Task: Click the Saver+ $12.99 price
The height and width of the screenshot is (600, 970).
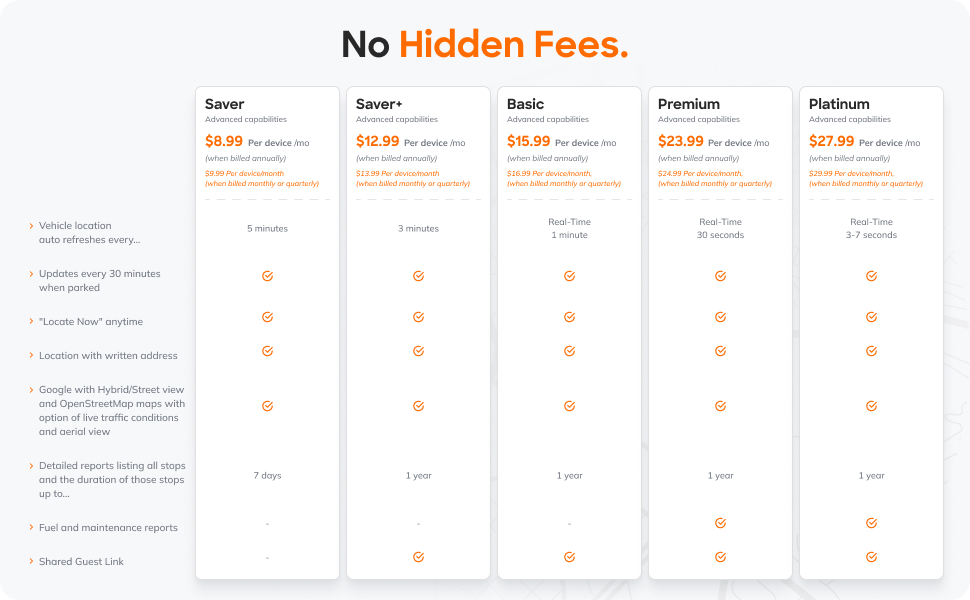Action: click(x=378, y=142)
